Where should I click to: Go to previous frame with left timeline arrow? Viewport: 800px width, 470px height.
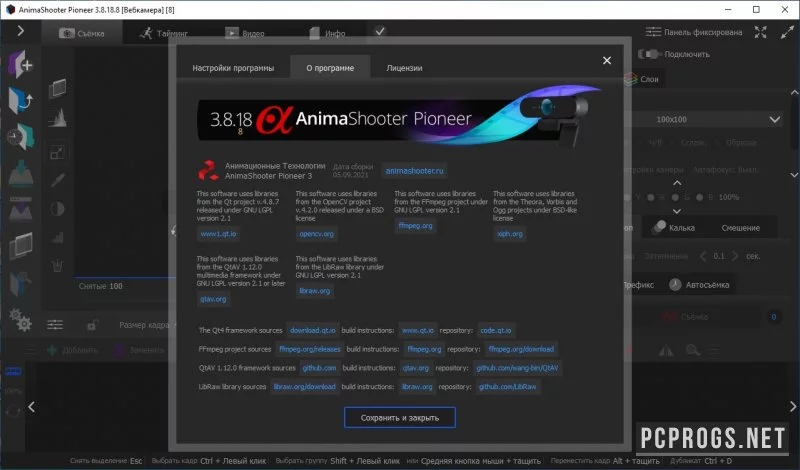pos(32,407)
